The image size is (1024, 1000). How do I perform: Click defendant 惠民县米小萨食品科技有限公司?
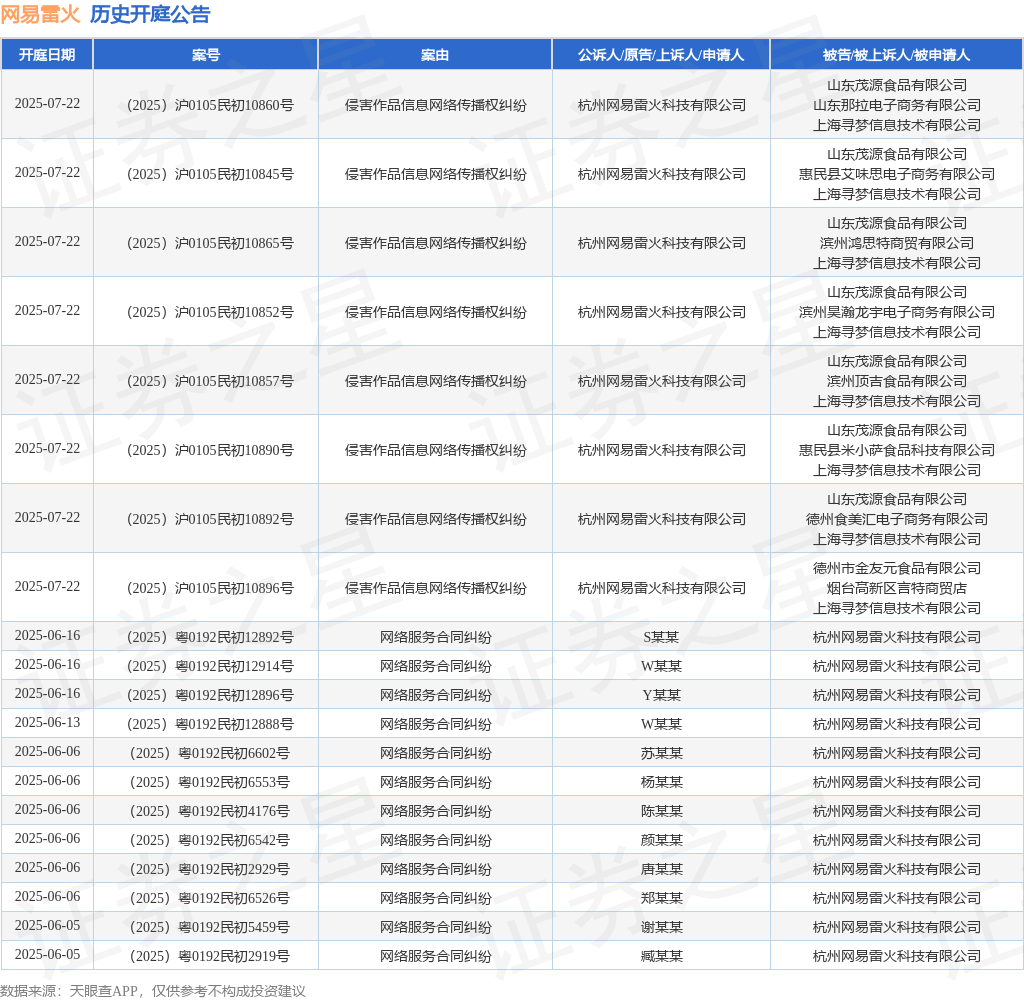897,450
